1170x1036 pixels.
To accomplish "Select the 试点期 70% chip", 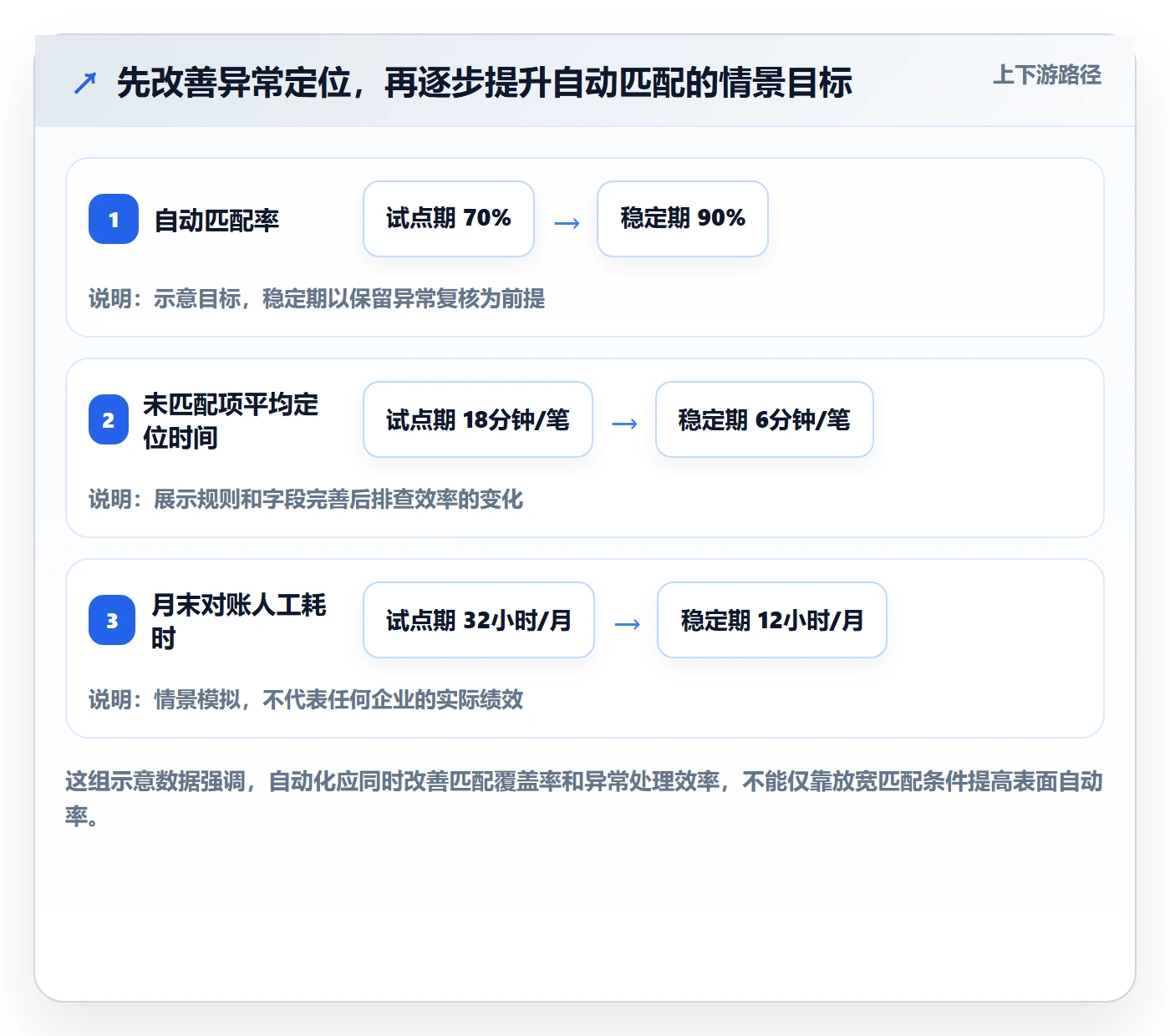I will [x=449, y=219].
